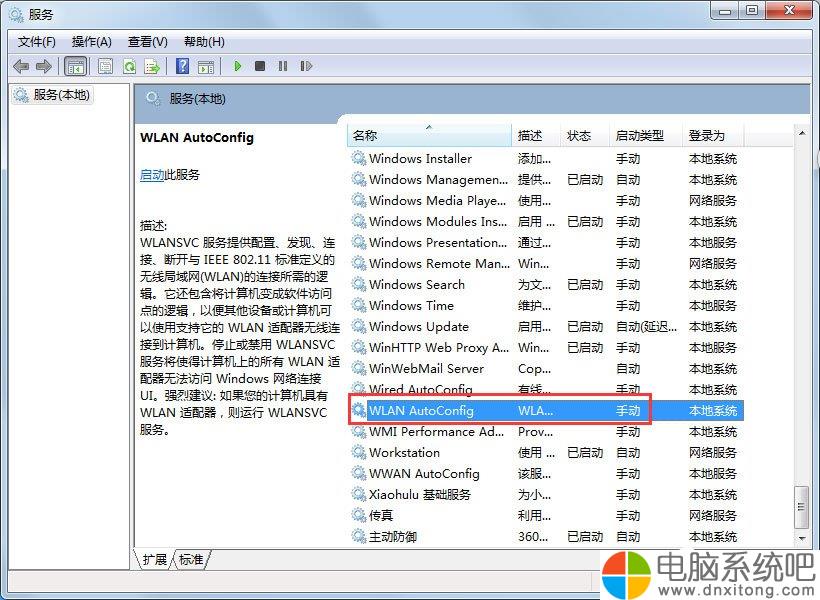This screenshot has width=820, height=600.
Task: Sort by the 名称 column header
Action: [429, 135]
